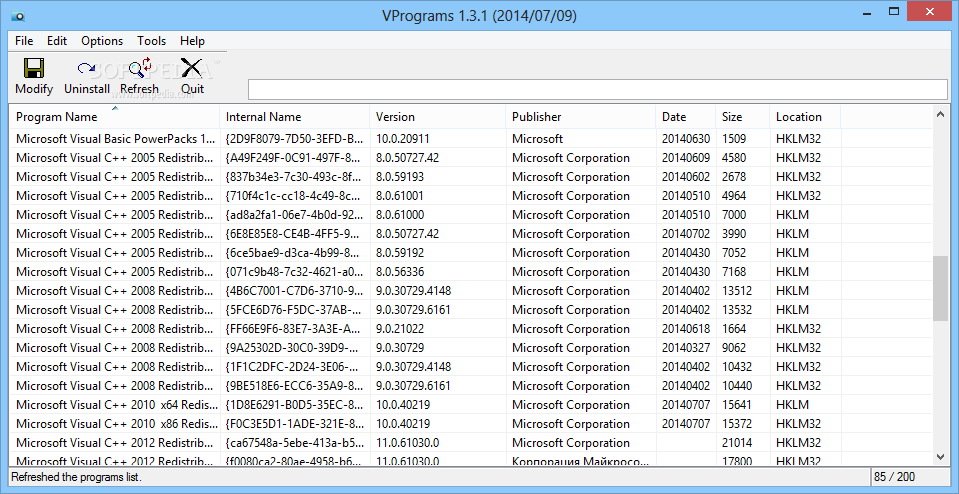The image size is (959, 494).
Task: Click version cell 9.0.30729
Action: click(x=400, y=347)
